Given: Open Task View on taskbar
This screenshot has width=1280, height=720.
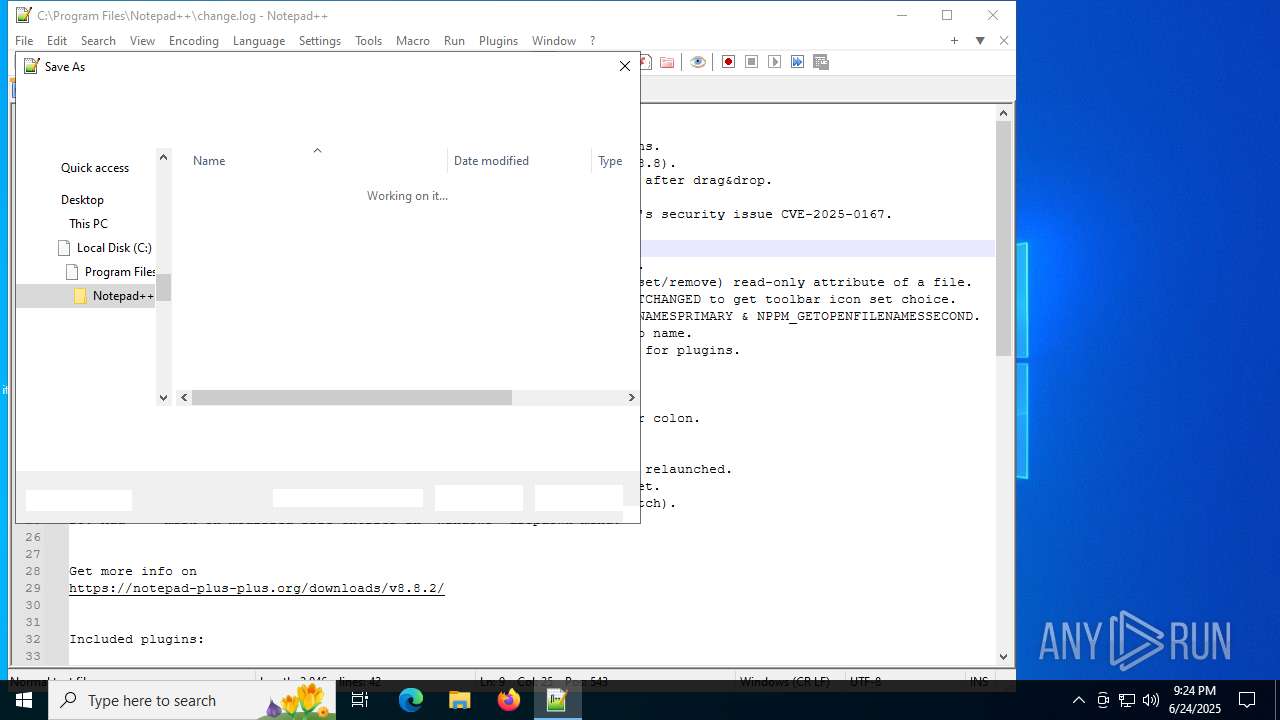Looking at the screenshot, I should point(360,700).
